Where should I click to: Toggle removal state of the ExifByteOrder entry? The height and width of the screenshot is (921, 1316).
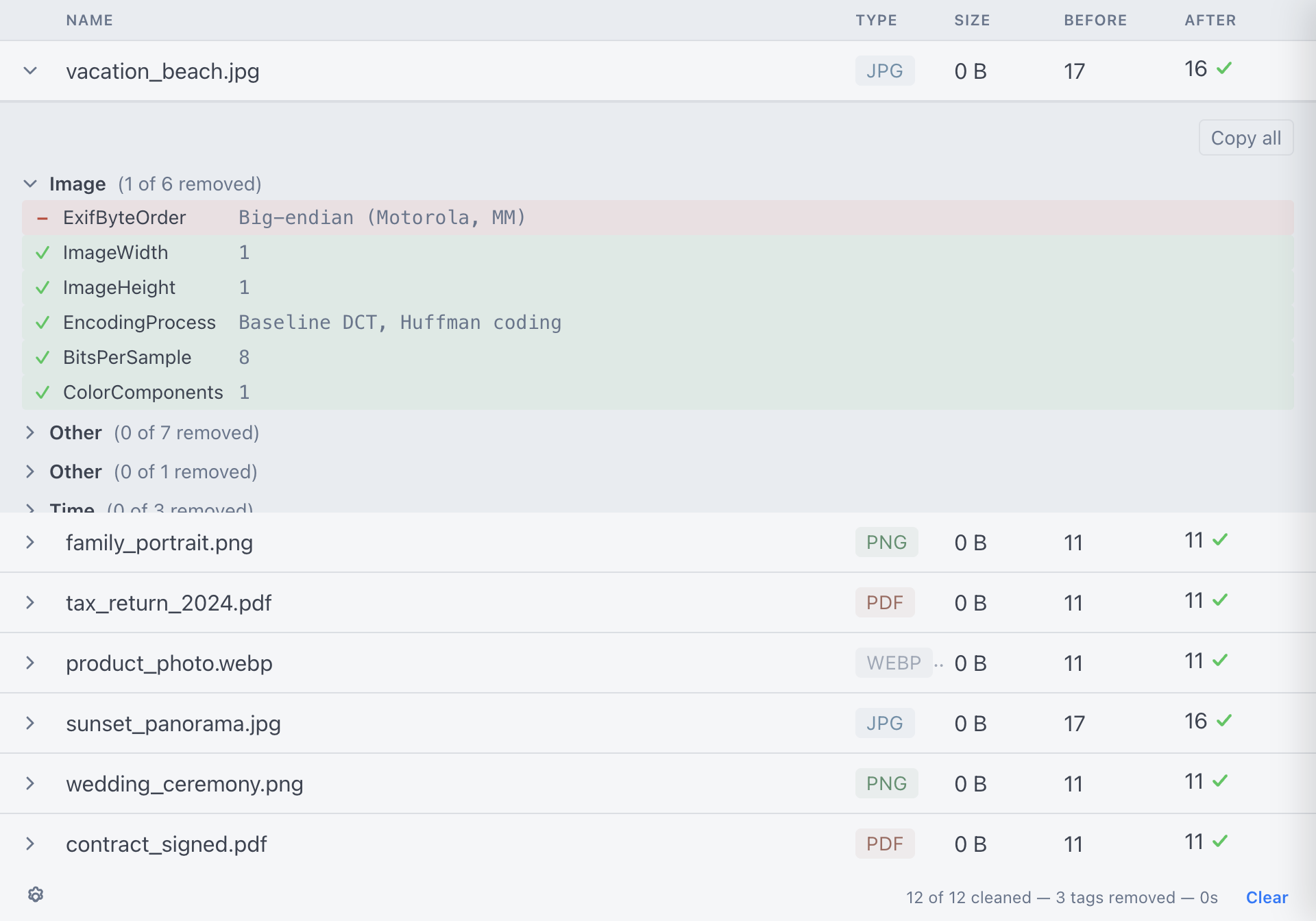click(x=42, y=217)
